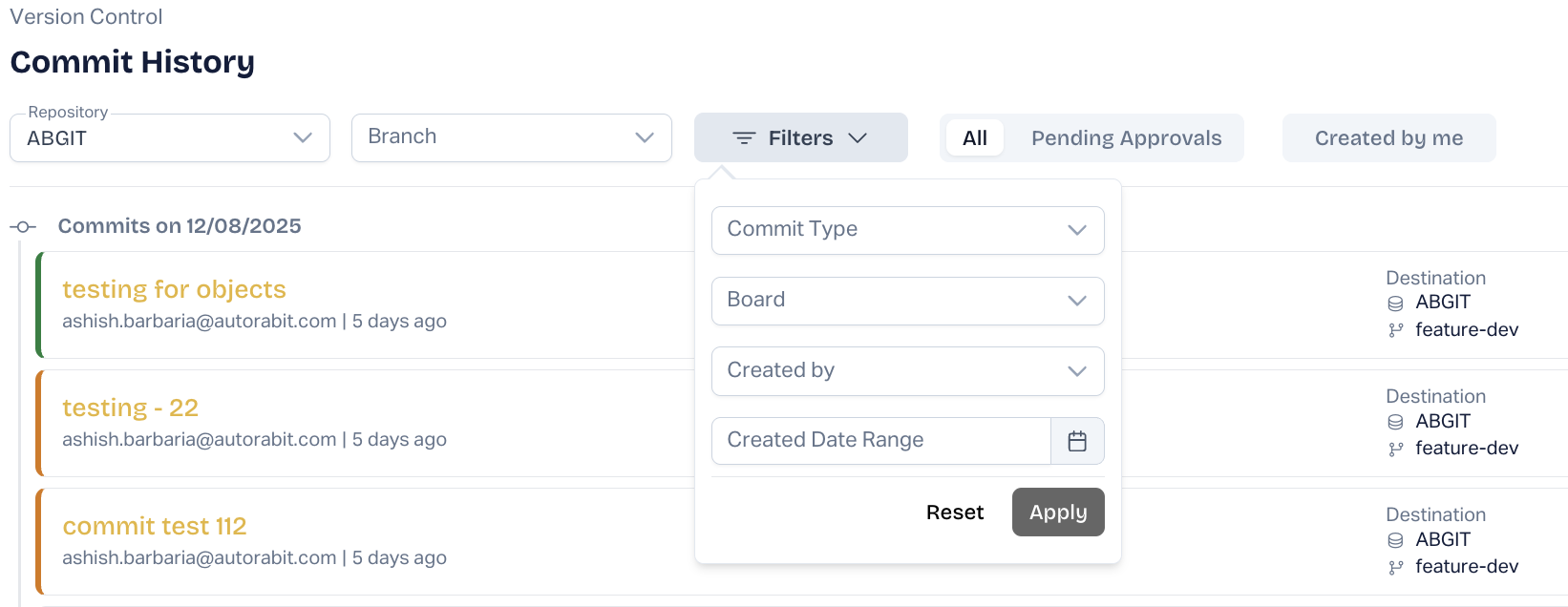
Task: Open the 'testing for objects' commit
Action: pyautogui.click(x=174, y=289)
